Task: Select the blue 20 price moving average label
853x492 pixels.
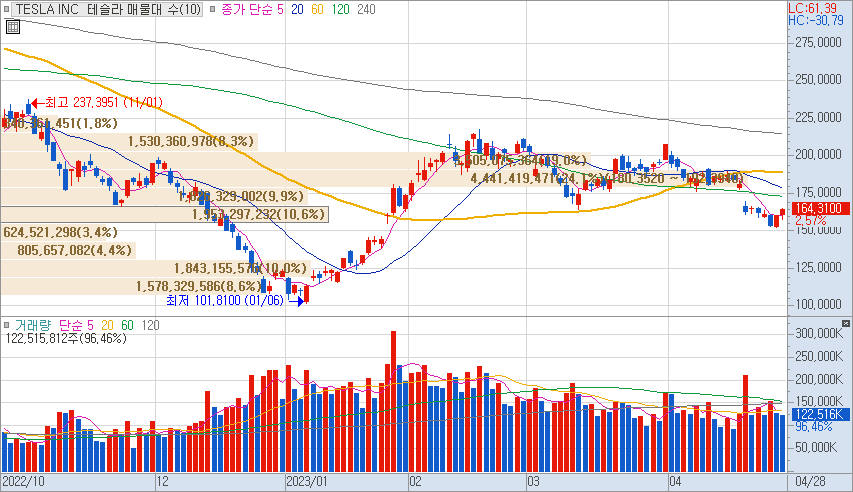Action: coord(297,9)
